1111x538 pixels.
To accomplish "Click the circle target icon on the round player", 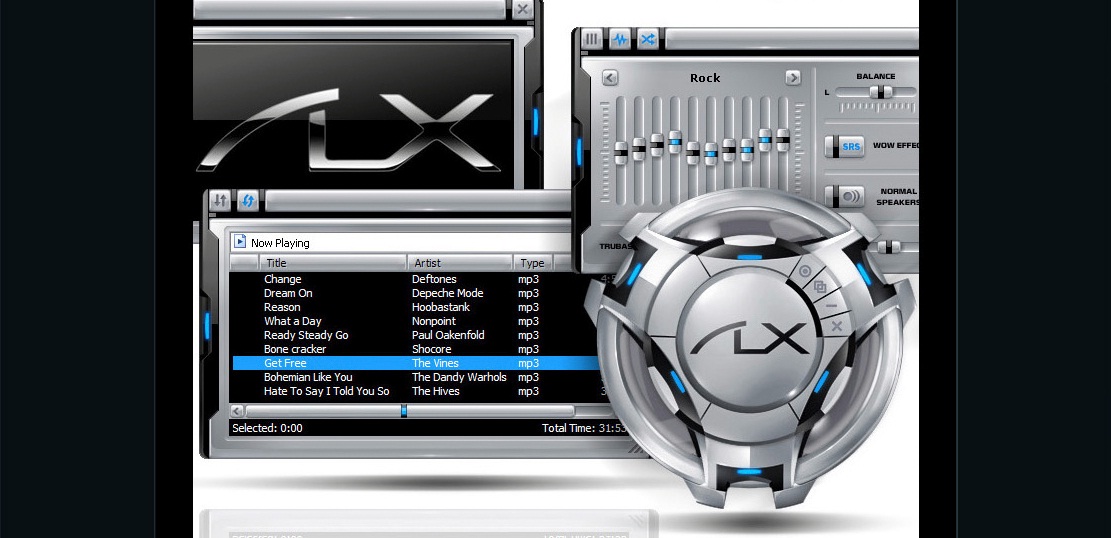I will pyautogui.click(x=804, y=271).
